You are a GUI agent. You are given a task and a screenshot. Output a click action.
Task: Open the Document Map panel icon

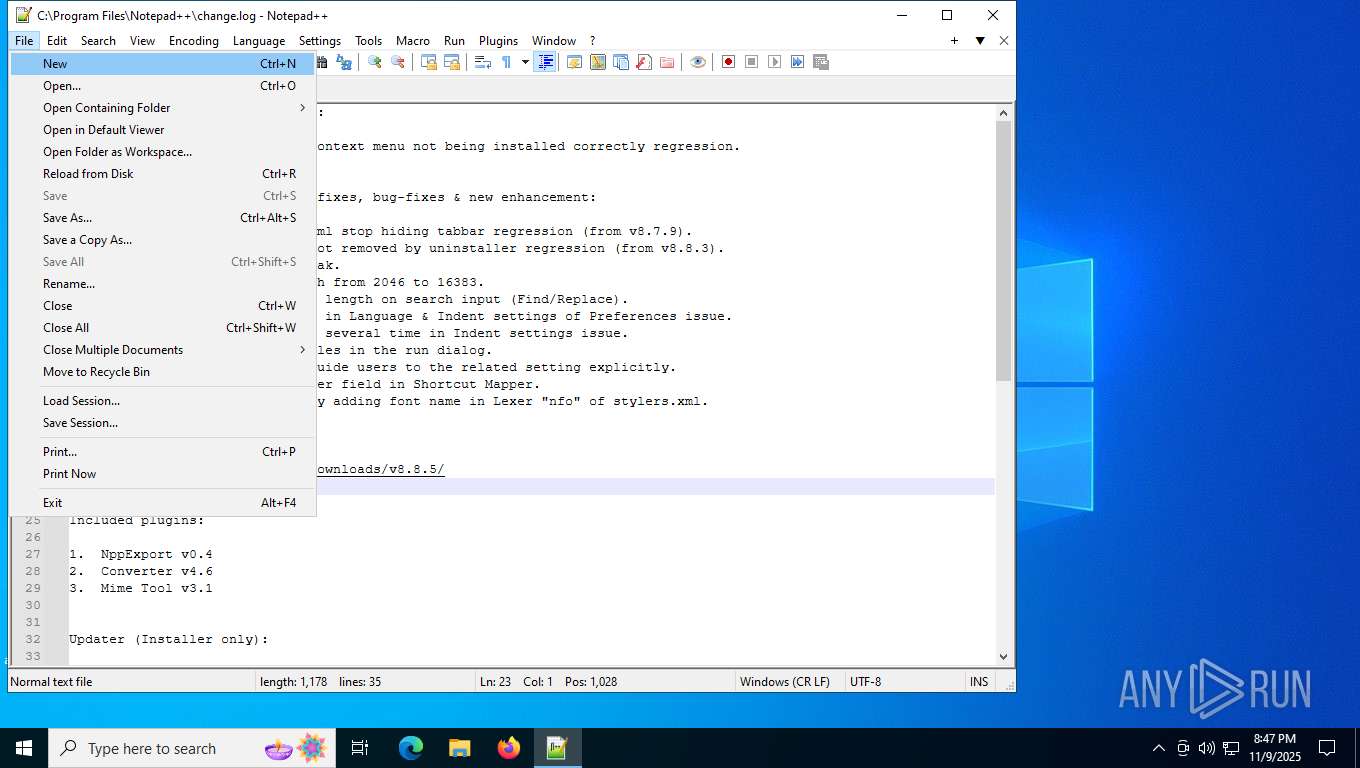(598, 62)
